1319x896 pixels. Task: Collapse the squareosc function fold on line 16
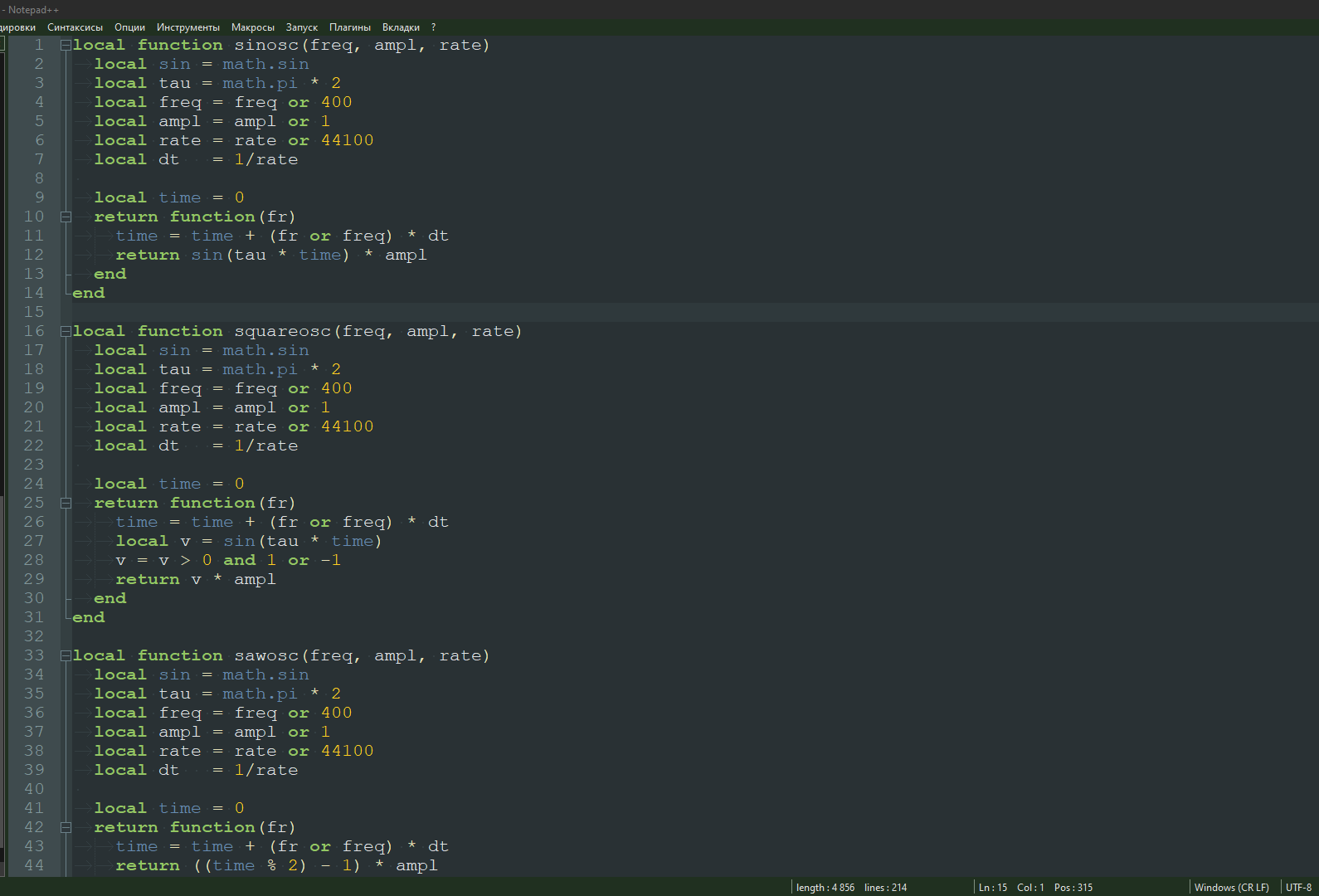click(x=66, y=332)
